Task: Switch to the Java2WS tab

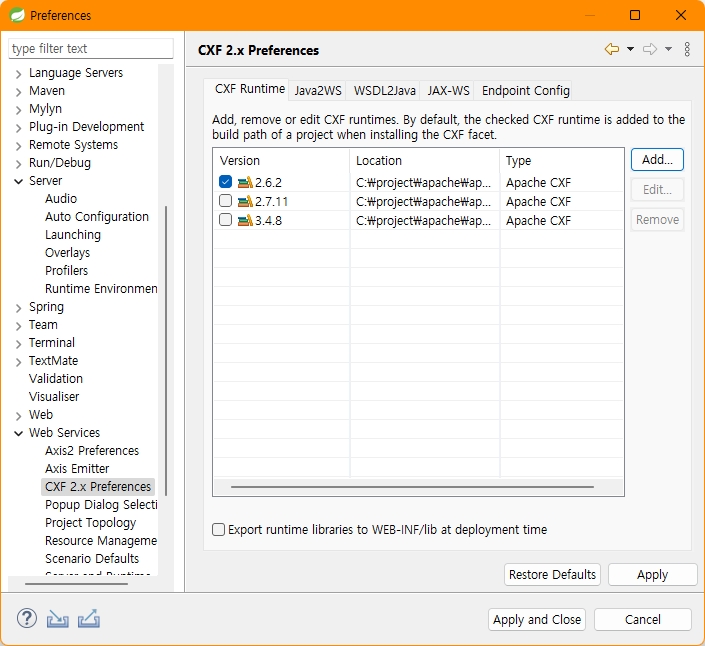Action: 318,91
